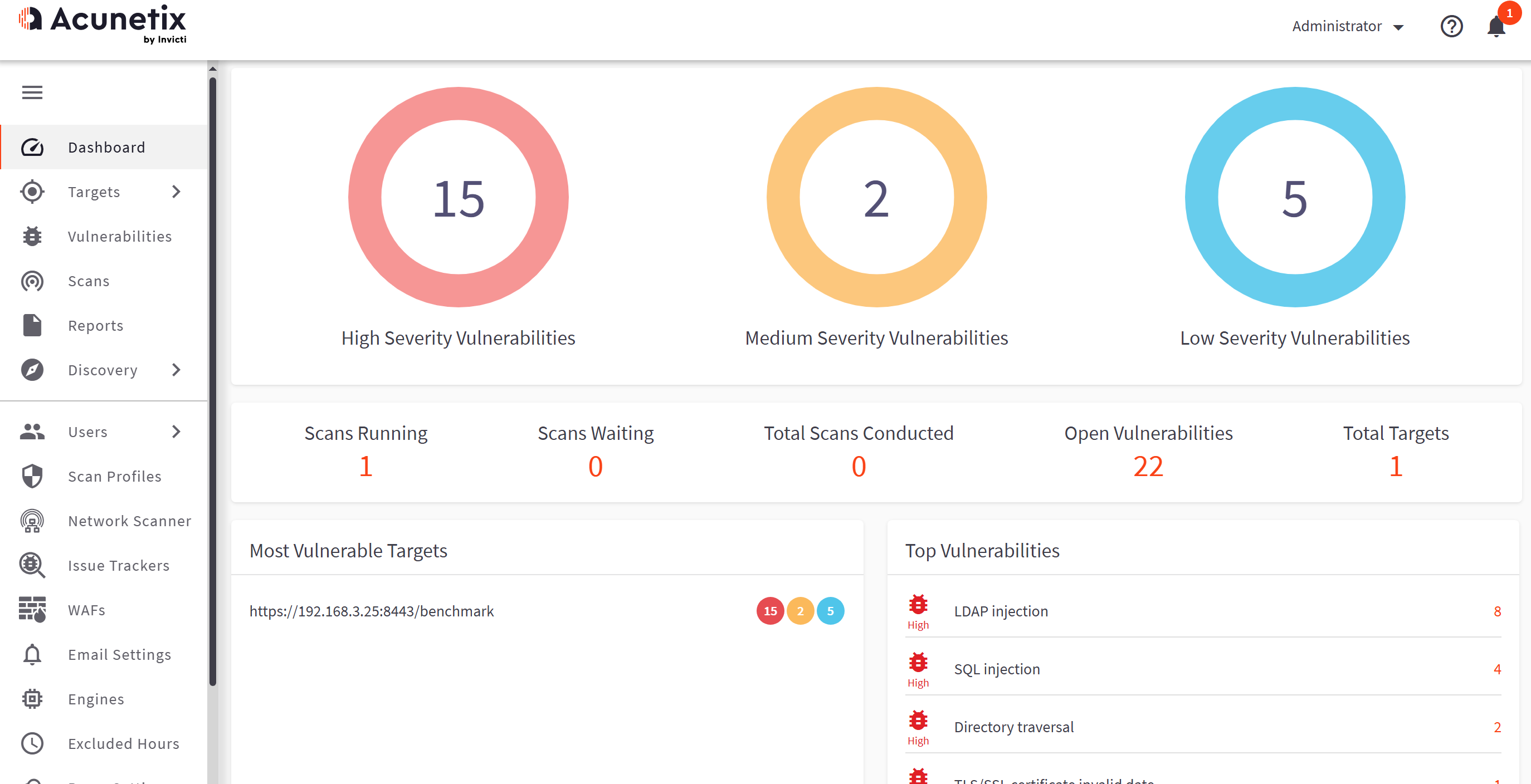Click the red 15 high severity badge
Screen dimensions: 1531x784
(x=769, y=611)
